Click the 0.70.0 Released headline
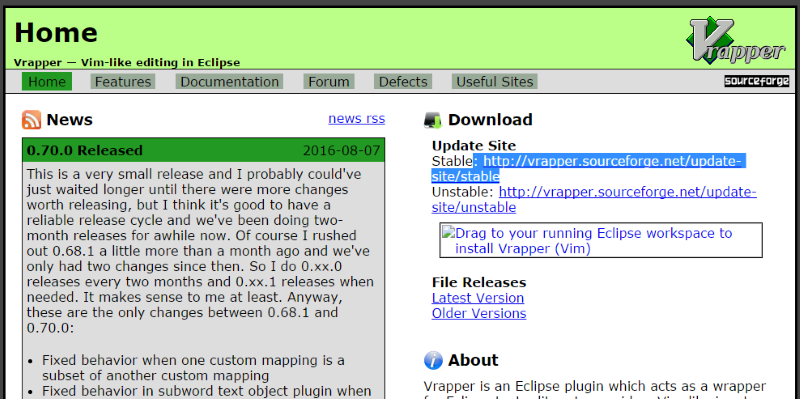The height and width of the screenshot is (399, 800). click(x=85, y=151)
